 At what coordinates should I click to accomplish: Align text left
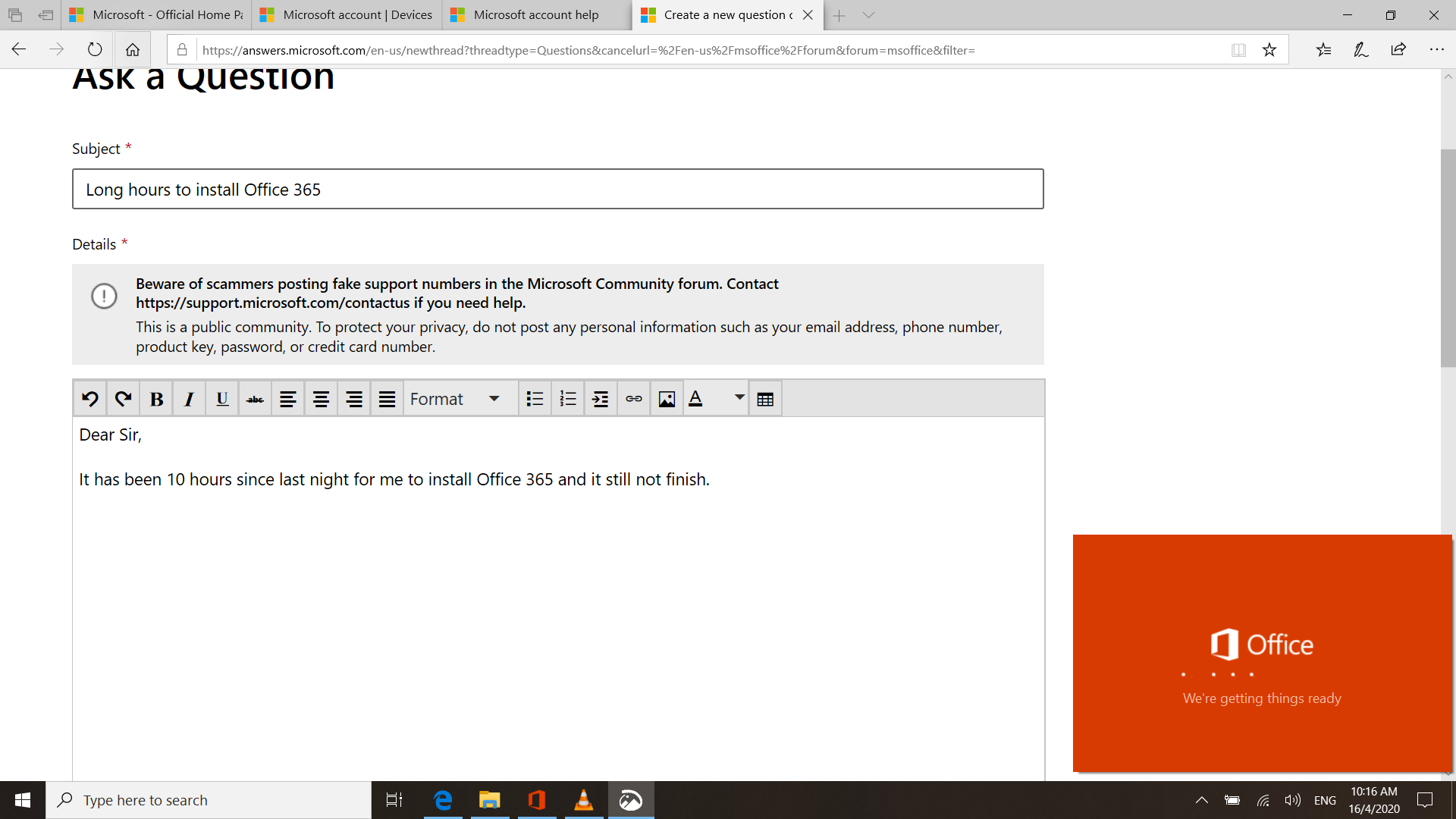[288, 399]
